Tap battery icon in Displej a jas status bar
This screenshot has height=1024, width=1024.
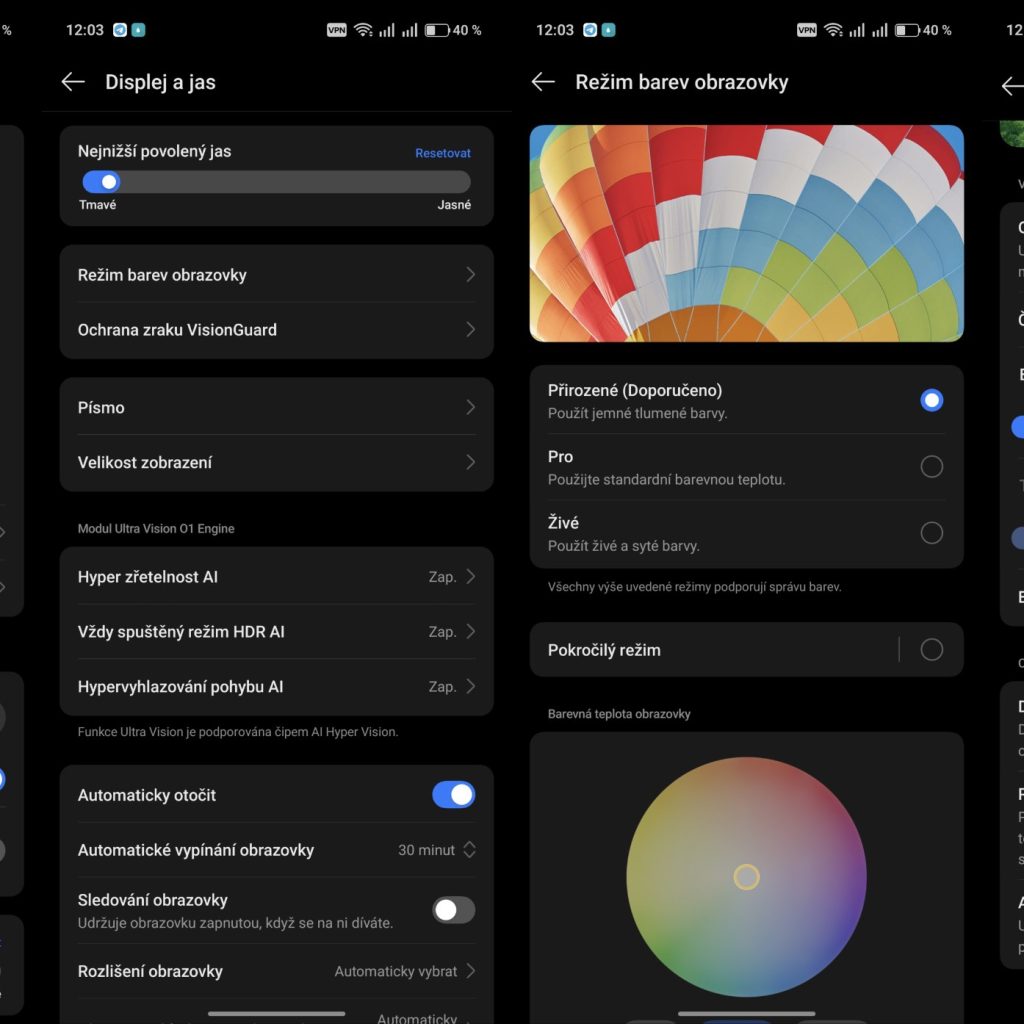coord(436,30)
